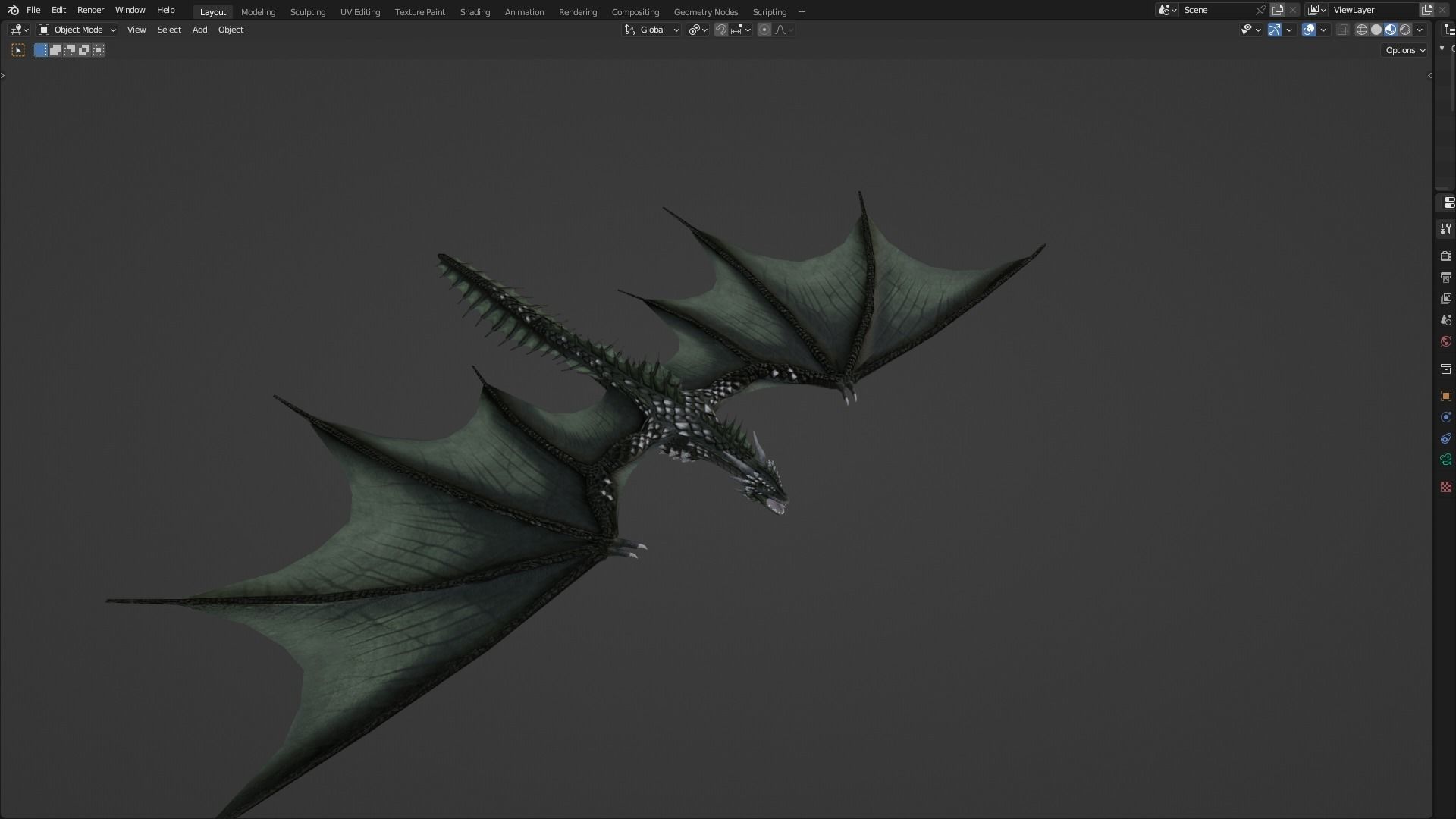Switch to Rendered viewport shading

pos(1405,30)
